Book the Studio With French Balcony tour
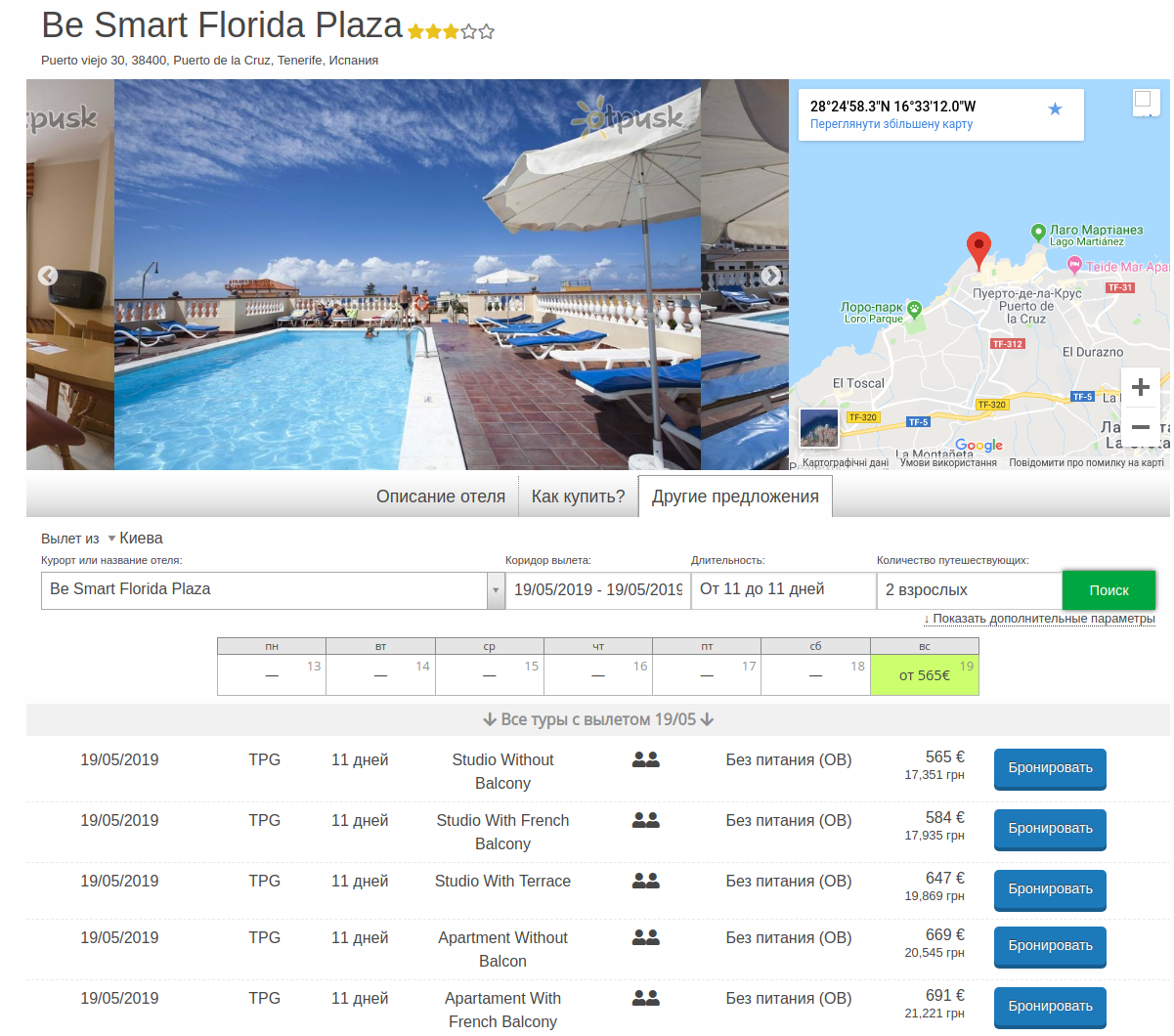The height and width of the screenshot is (1036, 1174). [1050, 830]
